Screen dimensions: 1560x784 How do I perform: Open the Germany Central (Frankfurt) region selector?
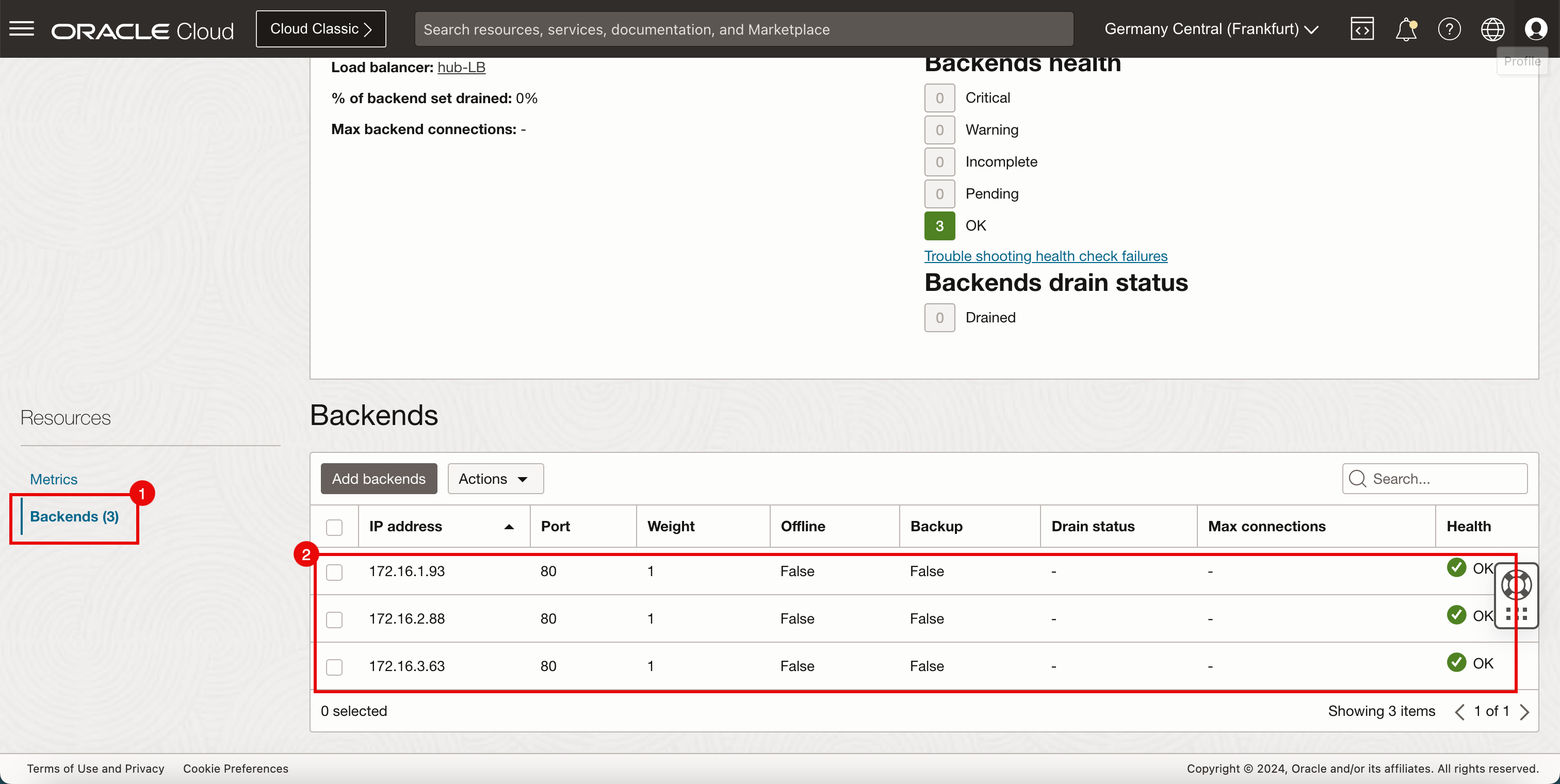pos(1211,28)
